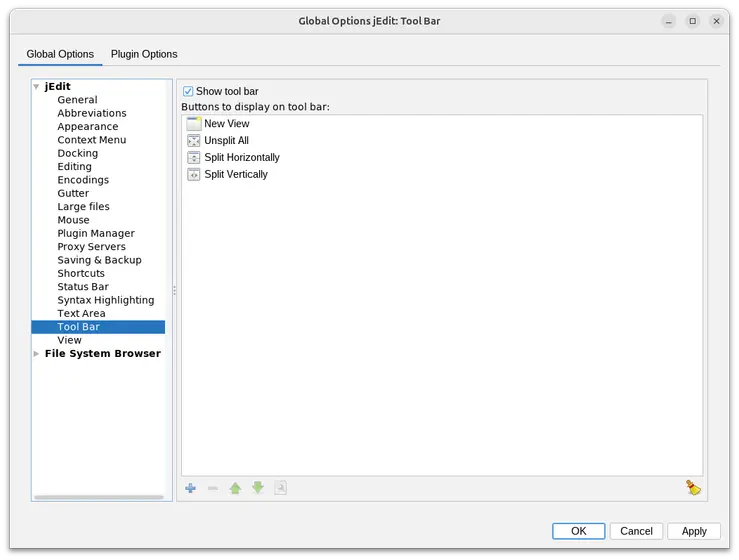Select the Global Options tab
Screen dimensions: 739x560
pyautogui.click(x=60, y=54)
